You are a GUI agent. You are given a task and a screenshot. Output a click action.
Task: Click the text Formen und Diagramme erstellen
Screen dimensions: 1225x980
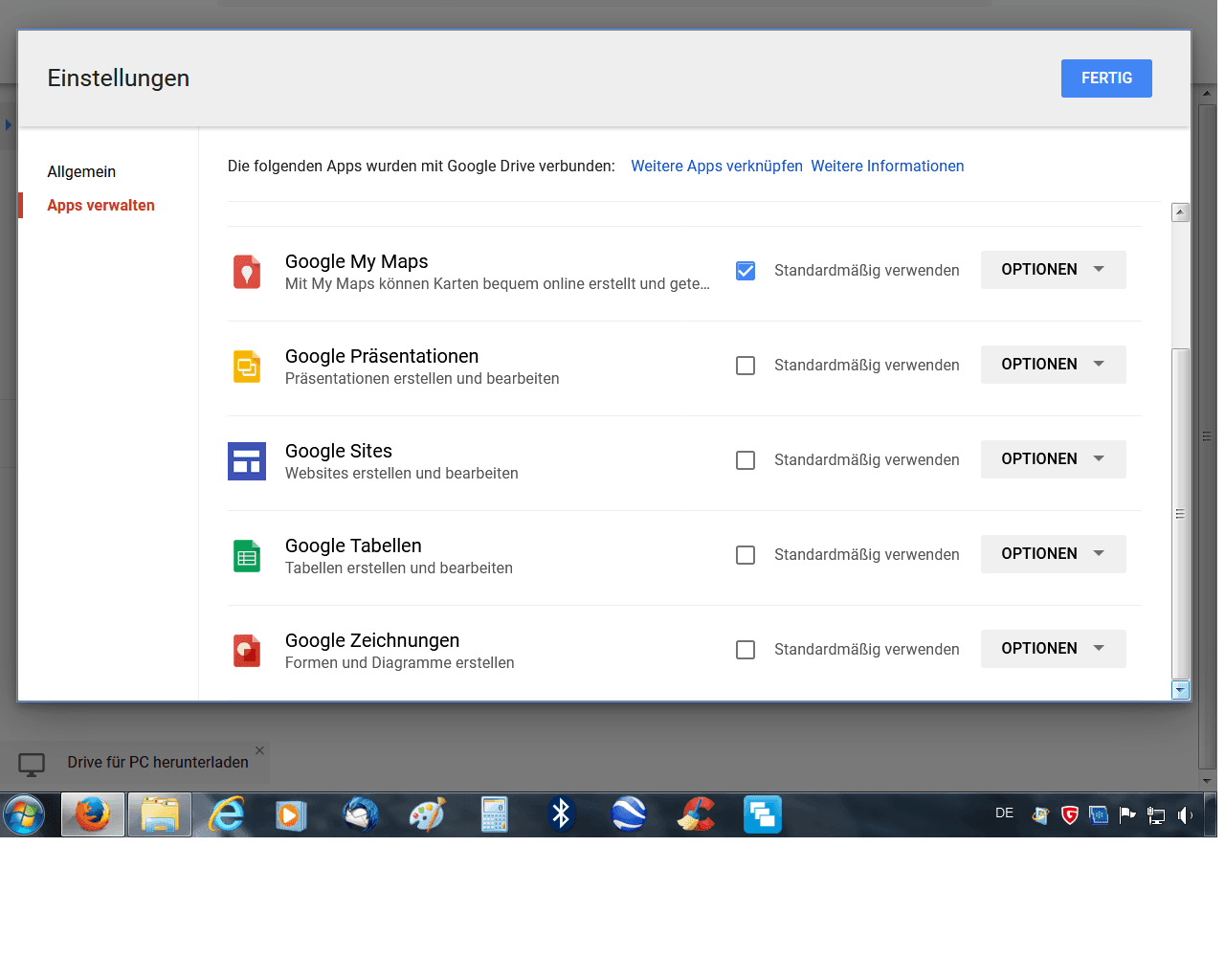coord(399,663)
